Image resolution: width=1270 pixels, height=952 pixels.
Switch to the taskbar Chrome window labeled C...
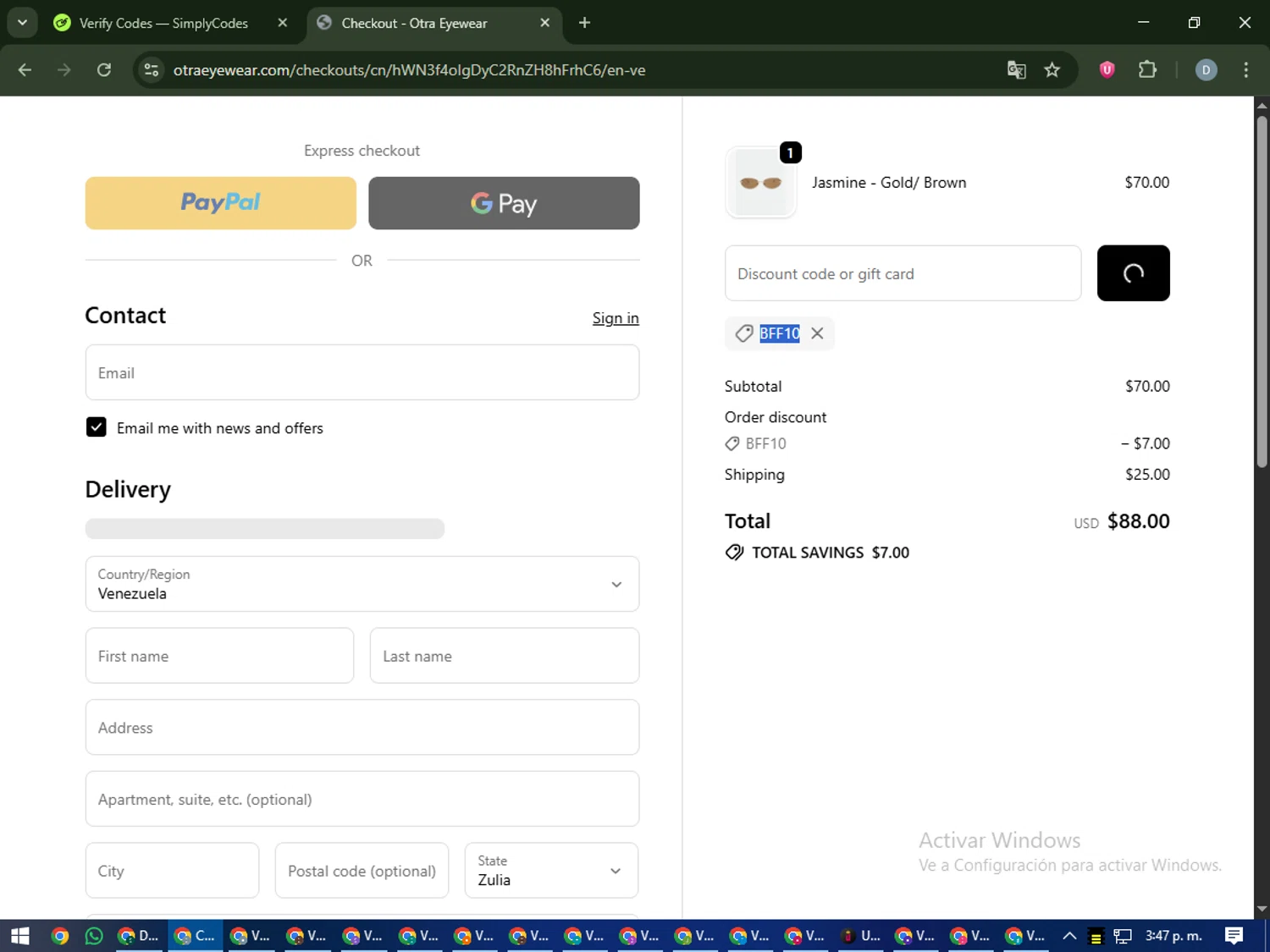click(195, 936)
